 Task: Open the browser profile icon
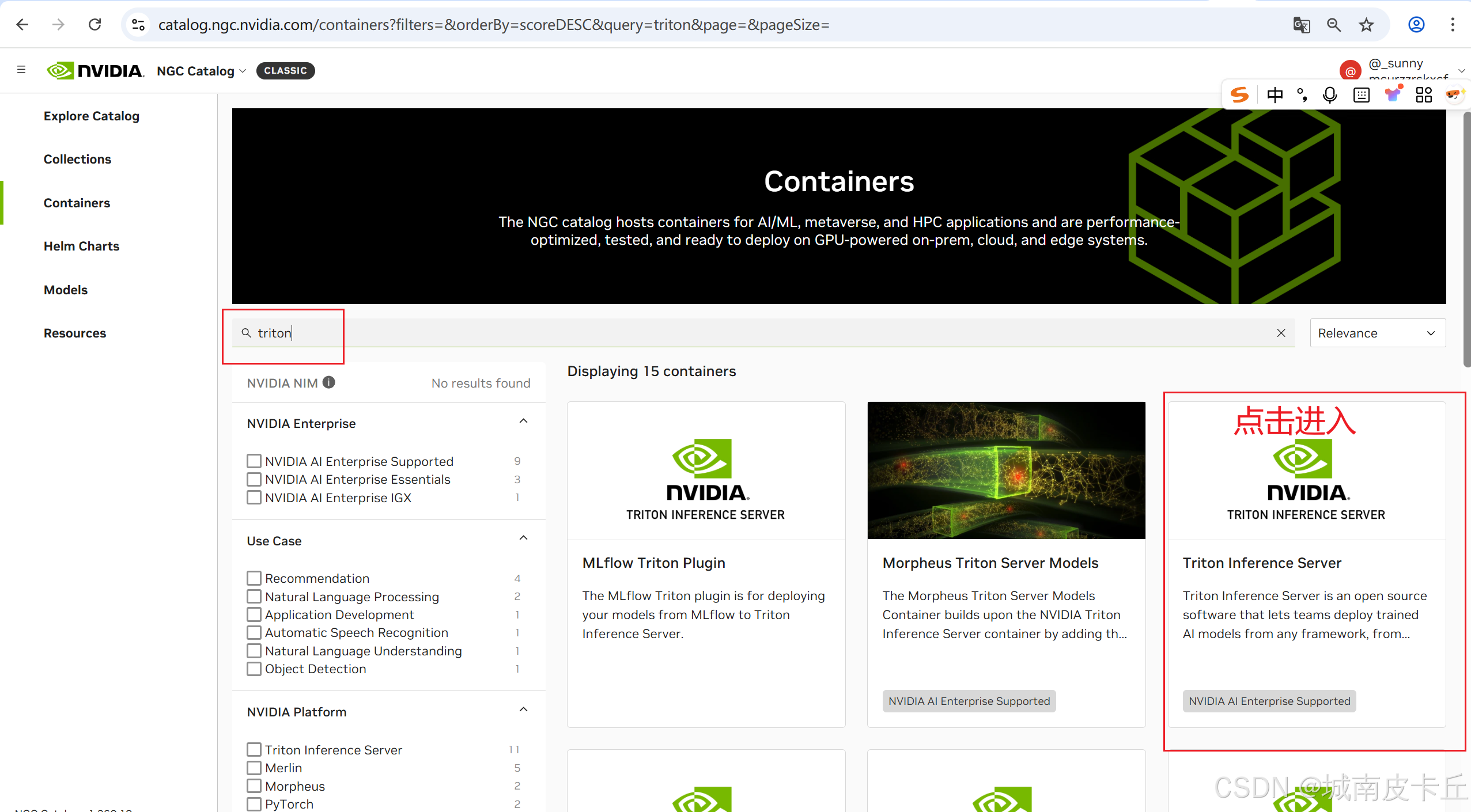click(1416, 25)
